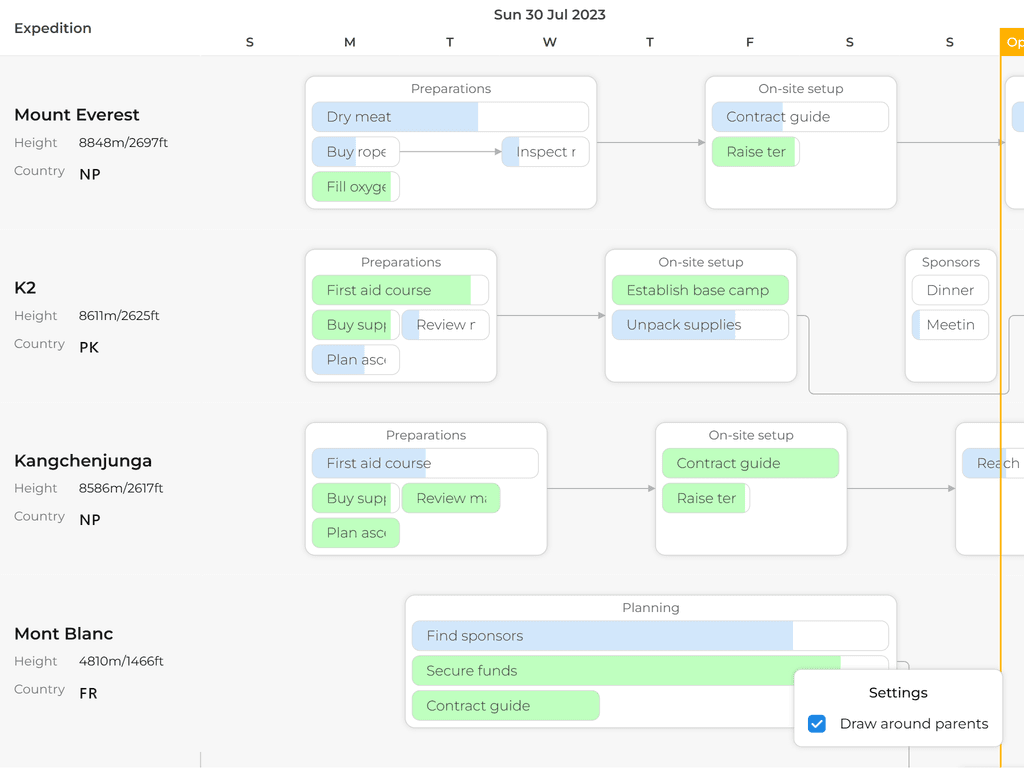The image size is (1024, 768).
Task: Click the Planning group header for Mont Blanc
Action: tap(650, 608)
